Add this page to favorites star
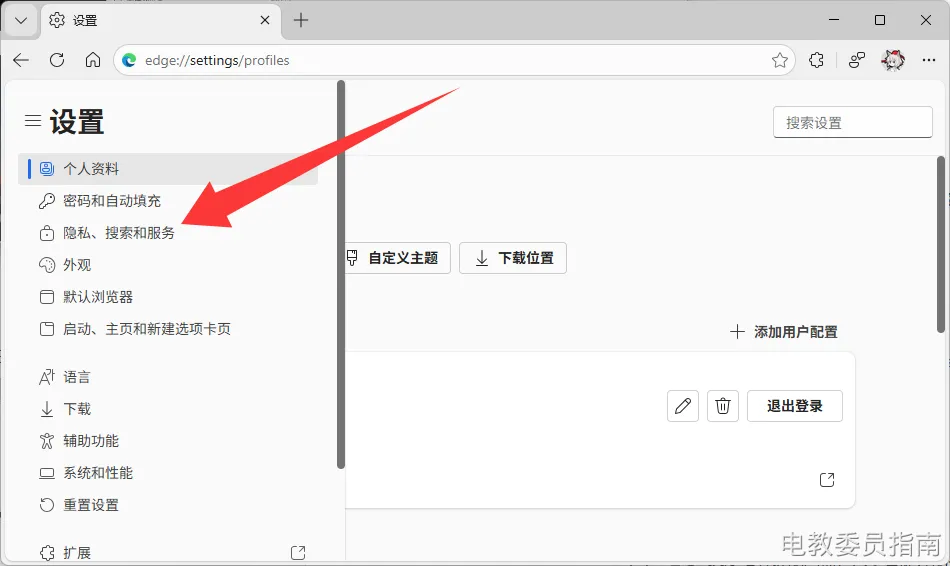This screenshot has height=566, width=950. coord(780,60)
